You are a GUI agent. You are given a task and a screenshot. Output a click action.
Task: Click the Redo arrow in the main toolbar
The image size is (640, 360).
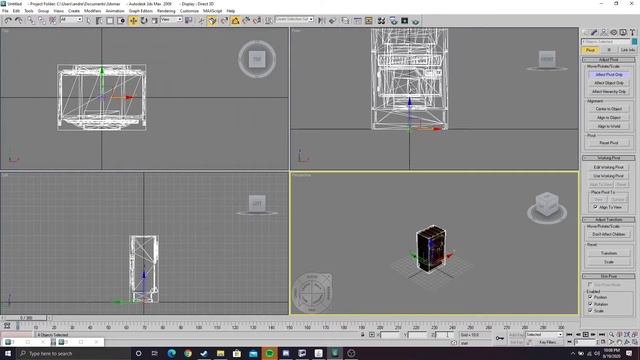point(18,20)
